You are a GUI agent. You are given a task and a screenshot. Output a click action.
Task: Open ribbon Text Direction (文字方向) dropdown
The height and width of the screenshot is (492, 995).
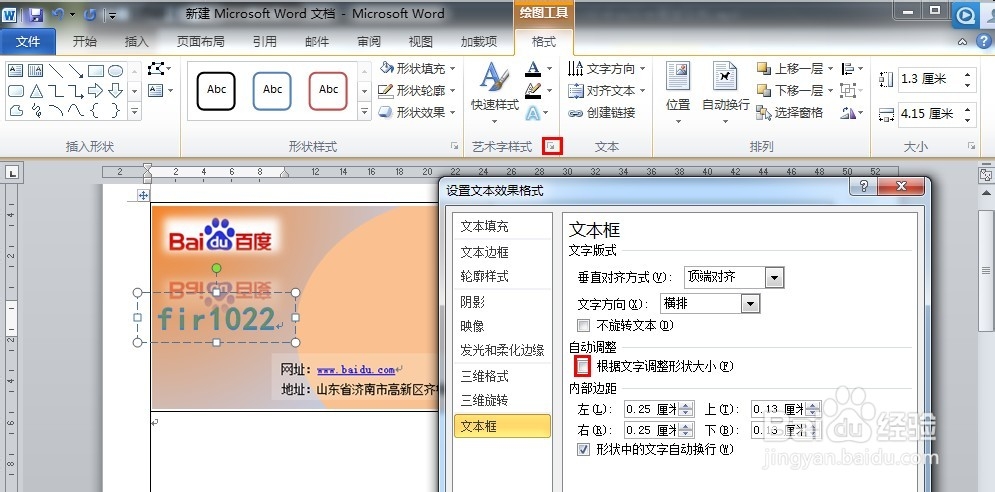pos(607,69)
